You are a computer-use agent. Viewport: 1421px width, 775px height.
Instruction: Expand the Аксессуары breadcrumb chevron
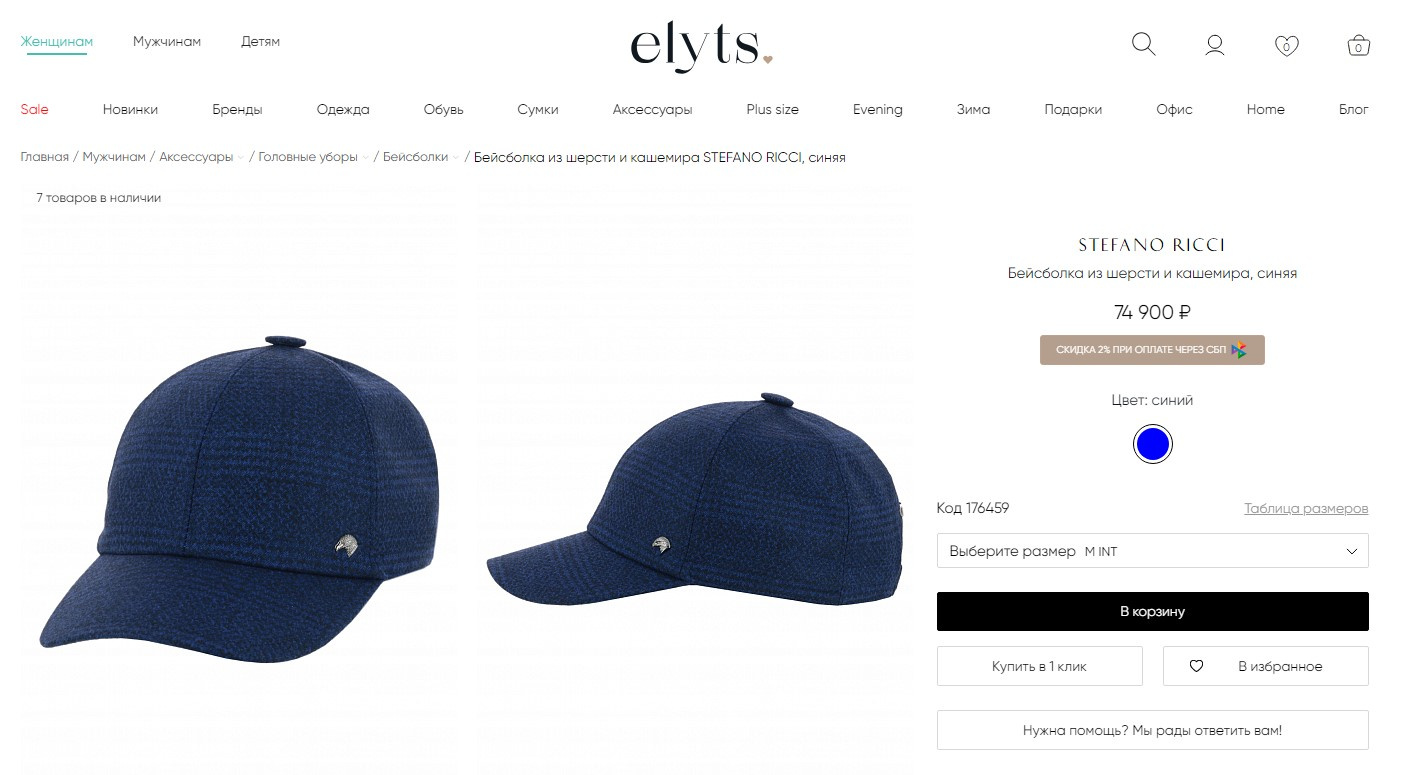point(241,157)
